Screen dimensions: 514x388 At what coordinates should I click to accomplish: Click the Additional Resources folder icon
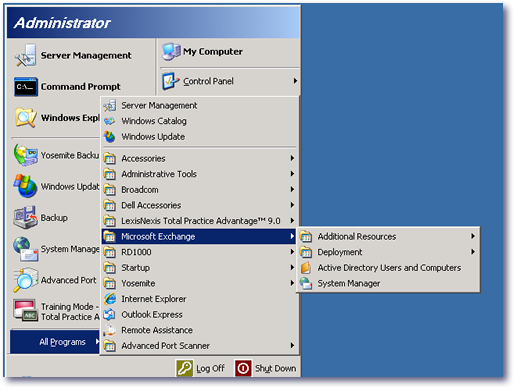coord(306,236)
